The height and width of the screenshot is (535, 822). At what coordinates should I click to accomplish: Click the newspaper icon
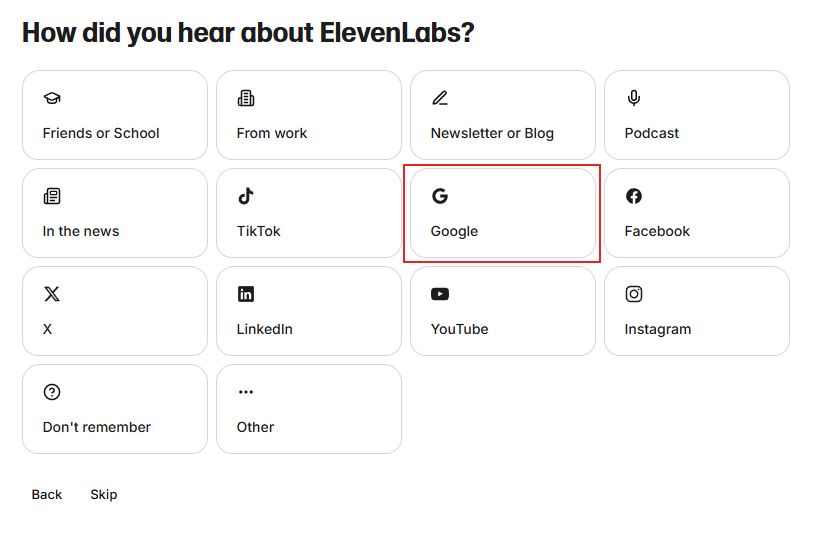pos(52,196)
